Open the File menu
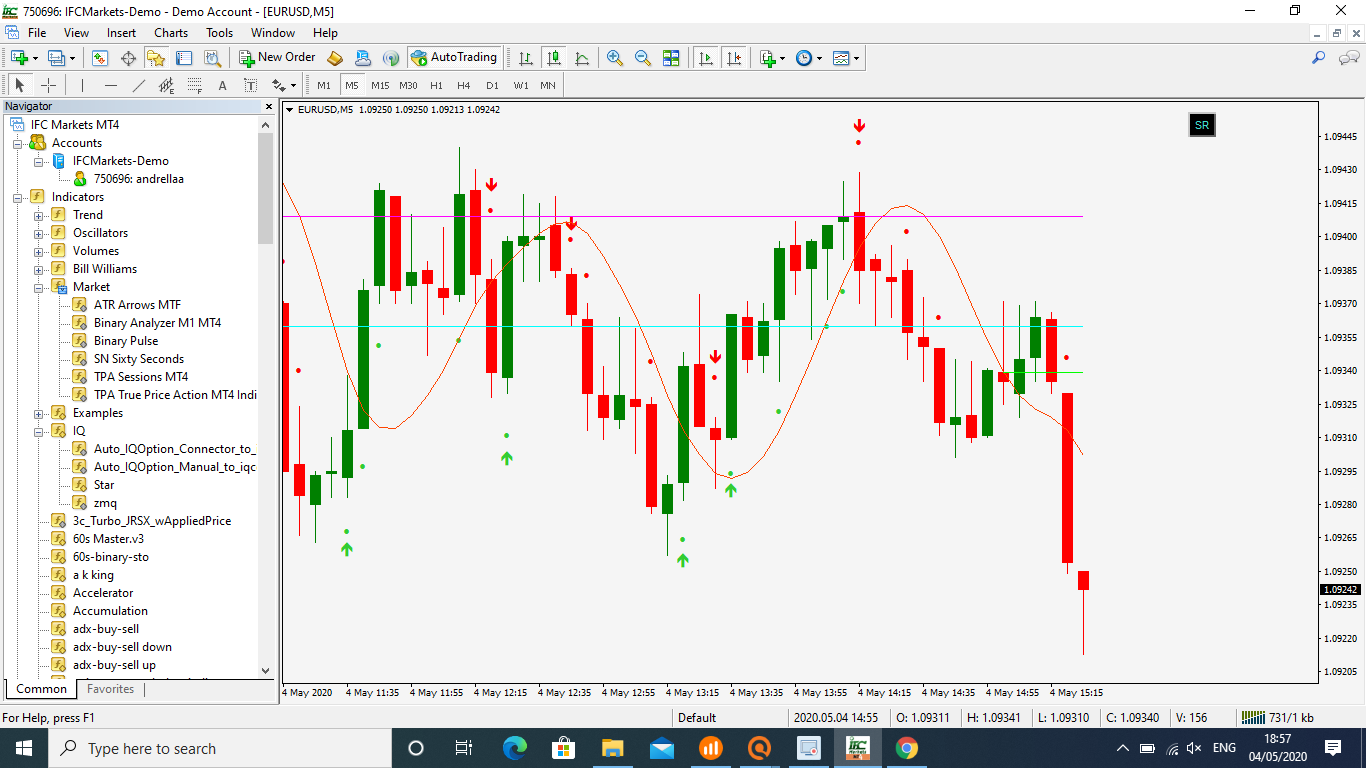The width and height of the screenshot is (1366, 768). (37, 33)
